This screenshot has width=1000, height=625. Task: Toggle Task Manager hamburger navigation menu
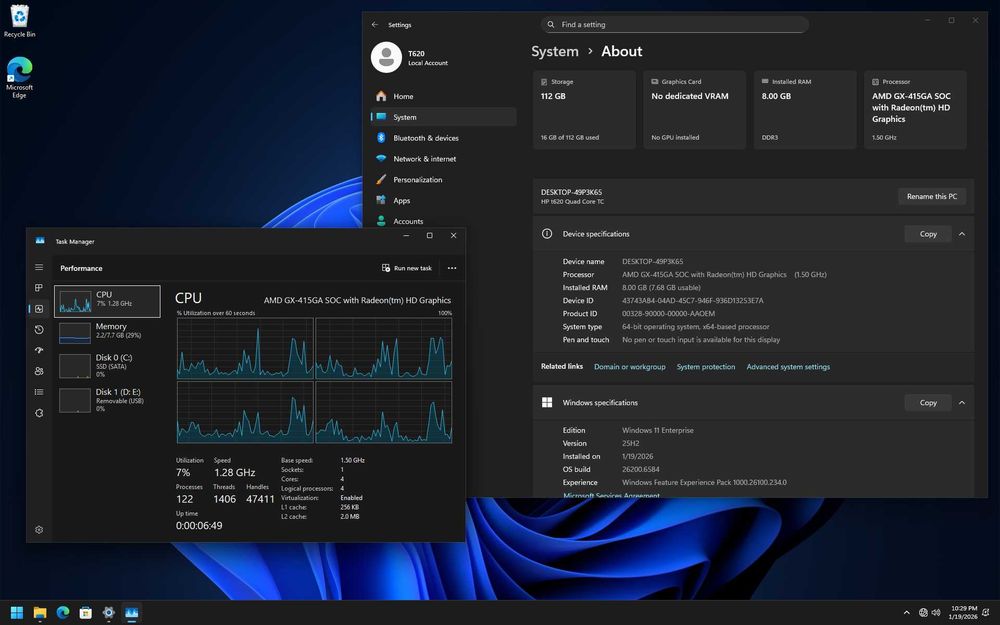[39, 267]
